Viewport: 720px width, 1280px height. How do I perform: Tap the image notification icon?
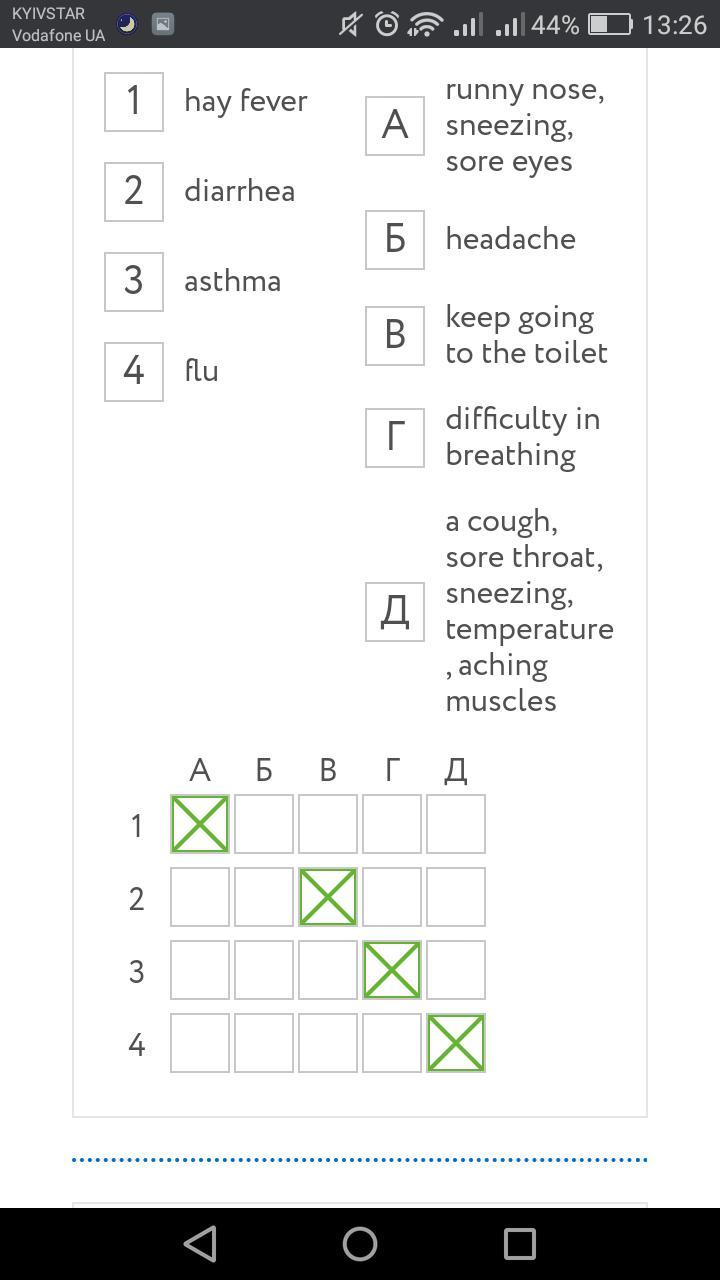162,24
